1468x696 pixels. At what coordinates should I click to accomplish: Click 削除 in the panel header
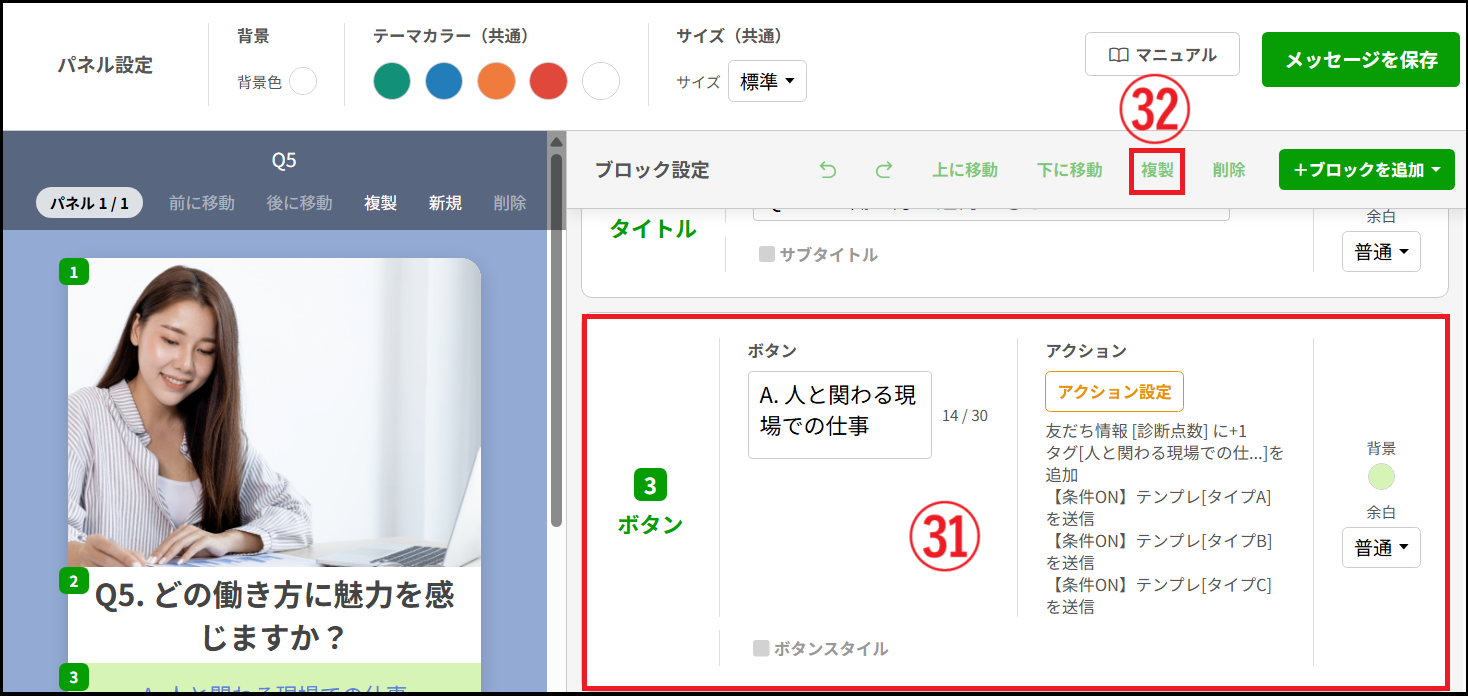(510, 203)
